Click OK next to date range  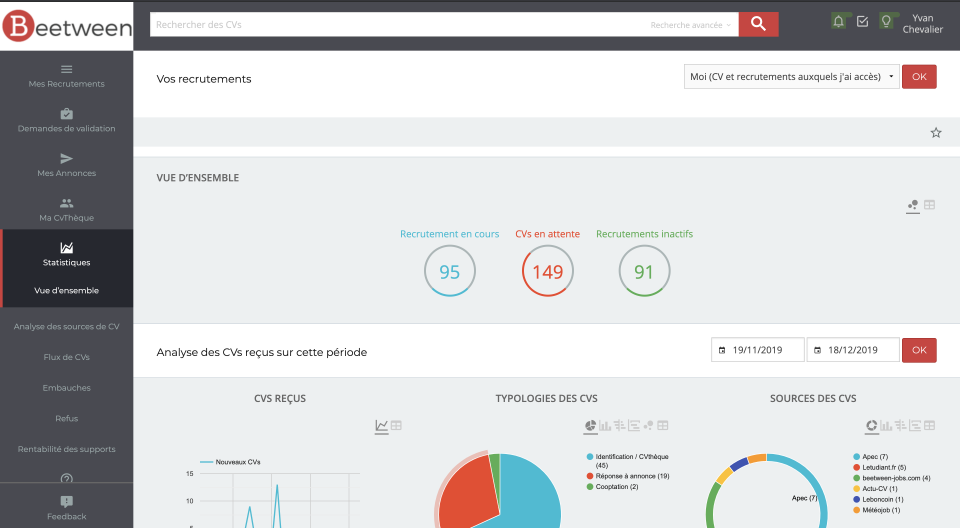919,350
